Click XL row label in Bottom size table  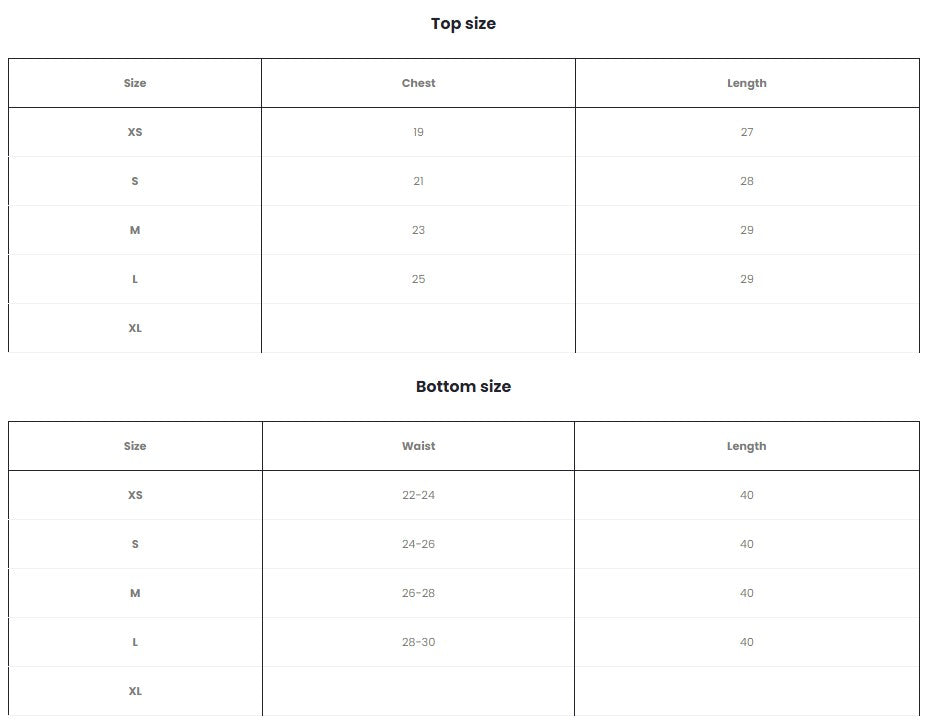[135, 691]
